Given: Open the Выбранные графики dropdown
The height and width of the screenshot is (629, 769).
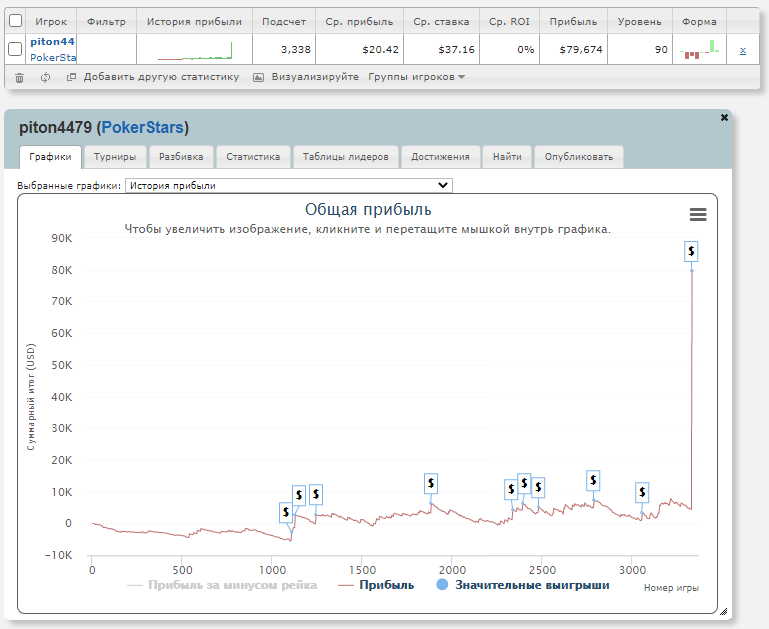Looking at the screenshot, I should 289,185.
